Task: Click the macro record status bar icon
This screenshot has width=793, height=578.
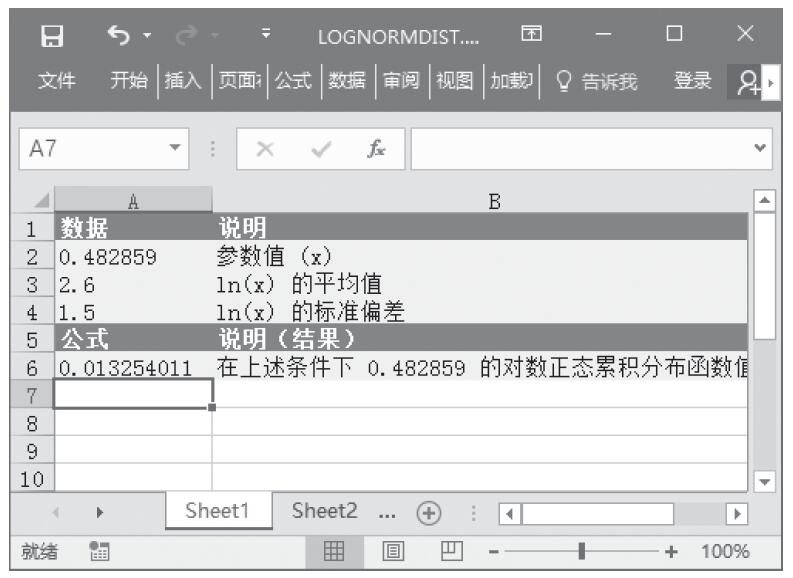Action: [99, 551]
